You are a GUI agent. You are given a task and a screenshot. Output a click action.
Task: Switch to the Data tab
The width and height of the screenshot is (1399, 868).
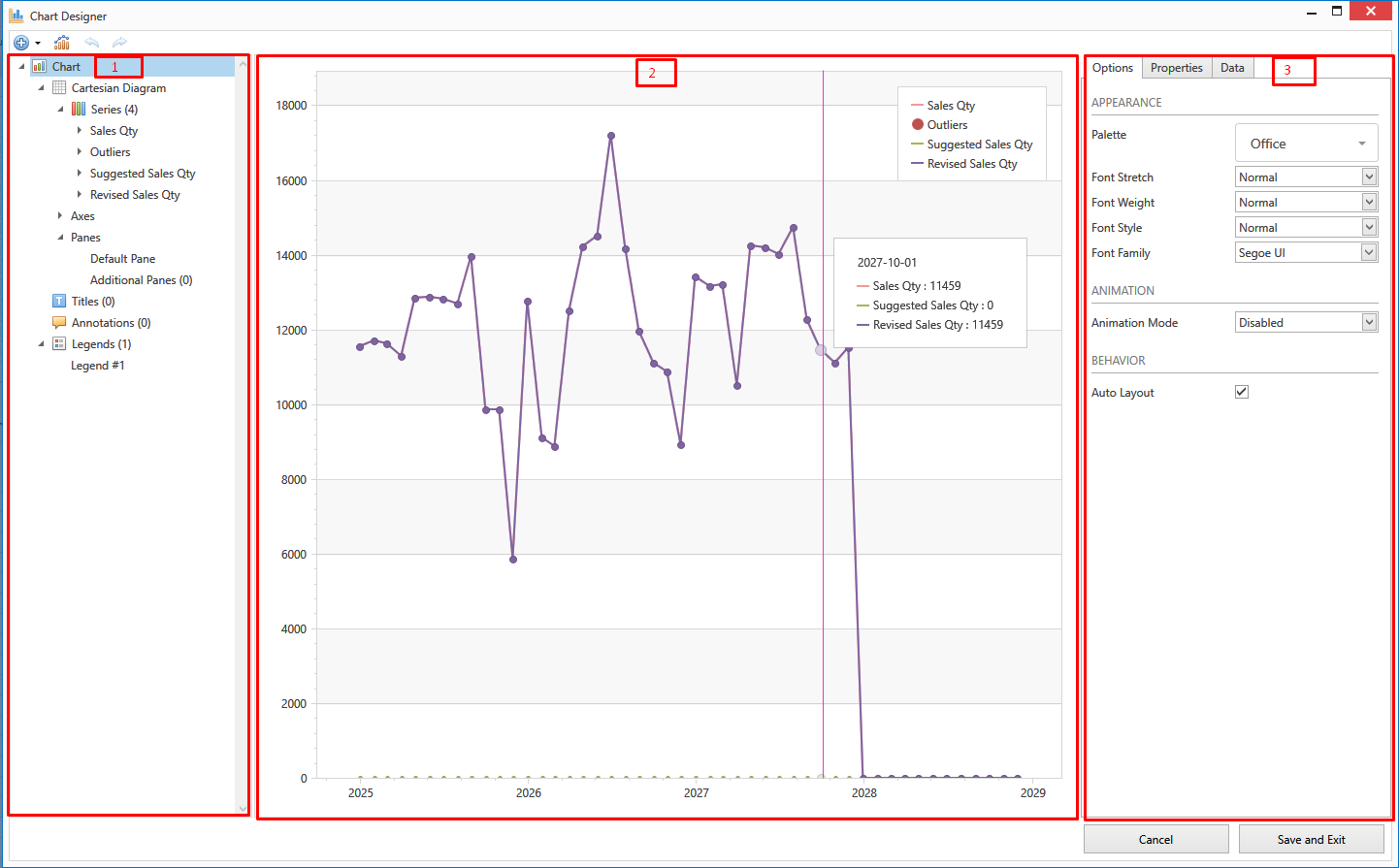pyautogui.click(x=1232, y=68)
